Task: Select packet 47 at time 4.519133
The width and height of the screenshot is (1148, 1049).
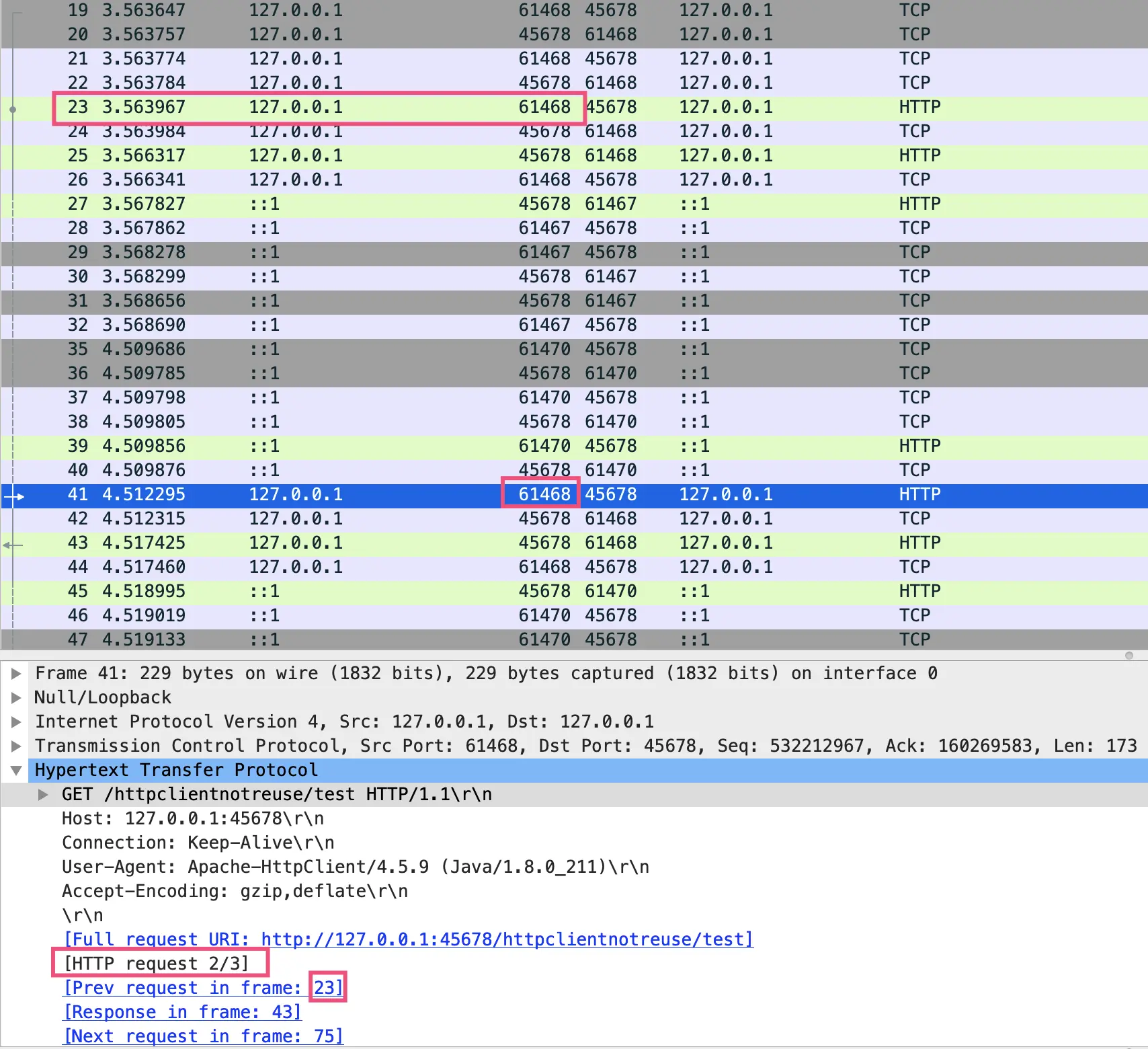Action: click(574, 639)
